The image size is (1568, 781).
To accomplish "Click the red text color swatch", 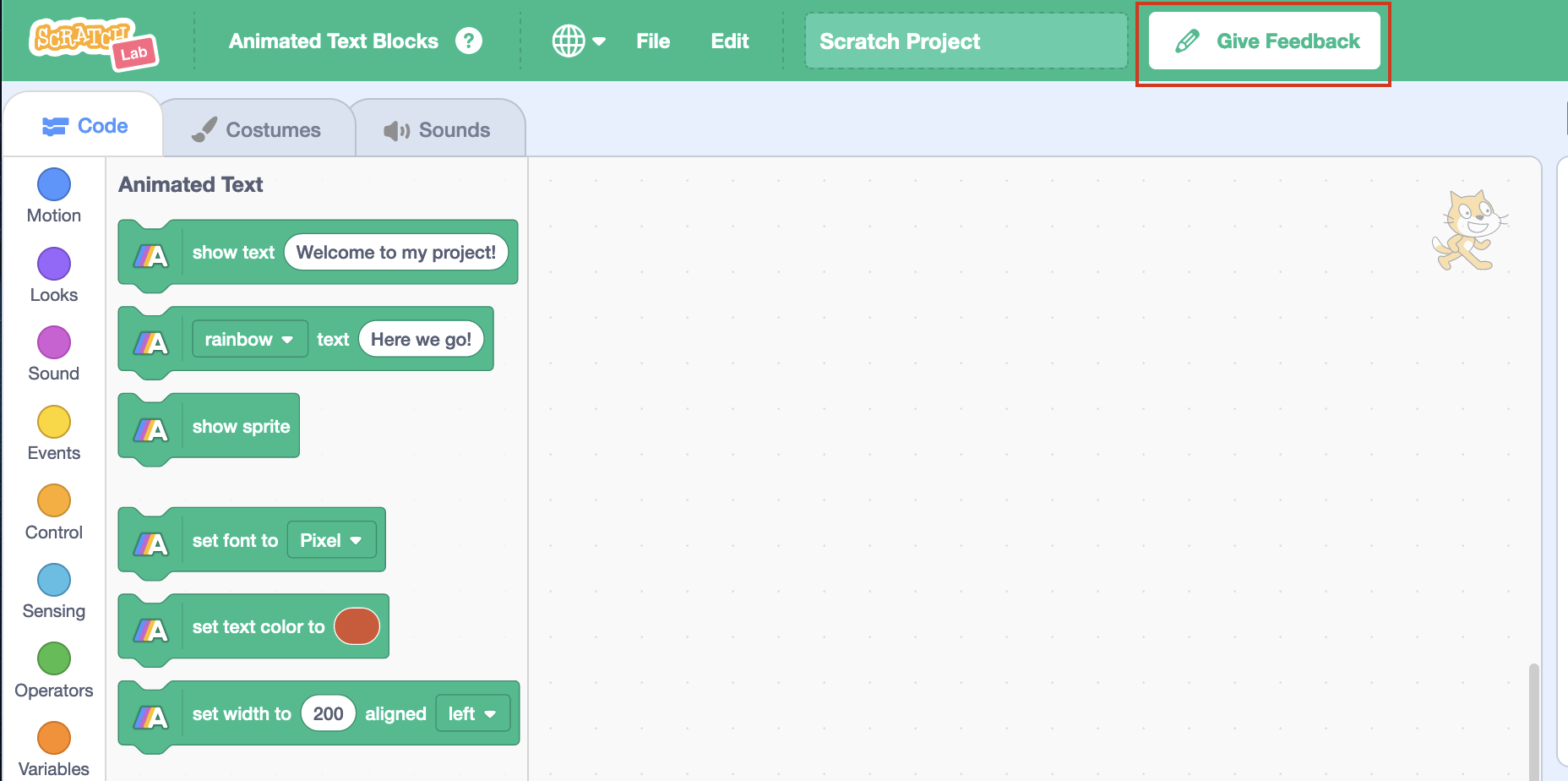I will [x=357, y=627].
